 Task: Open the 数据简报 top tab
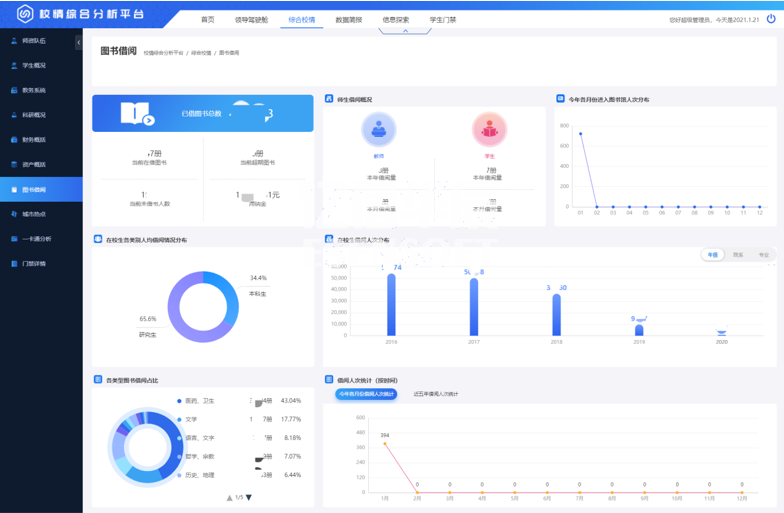click(x=349, y=19)
